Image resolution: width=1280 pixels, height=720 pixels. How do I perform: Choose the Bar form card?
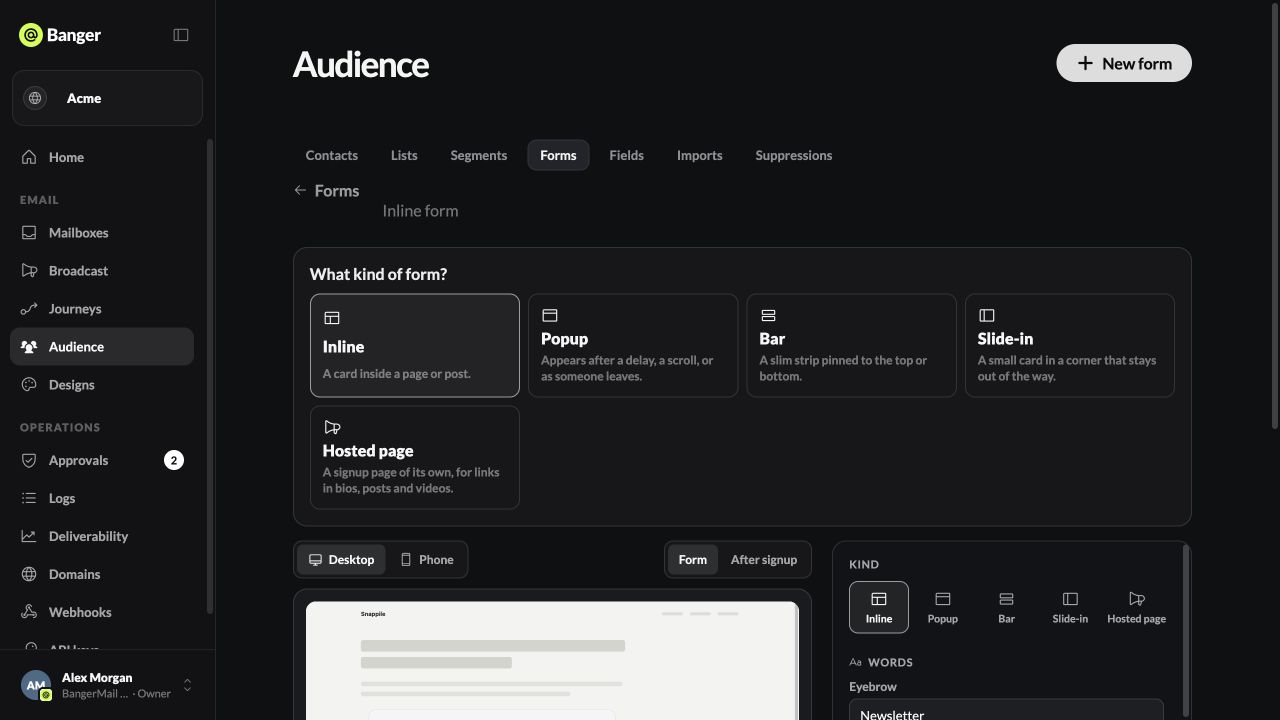851,345
